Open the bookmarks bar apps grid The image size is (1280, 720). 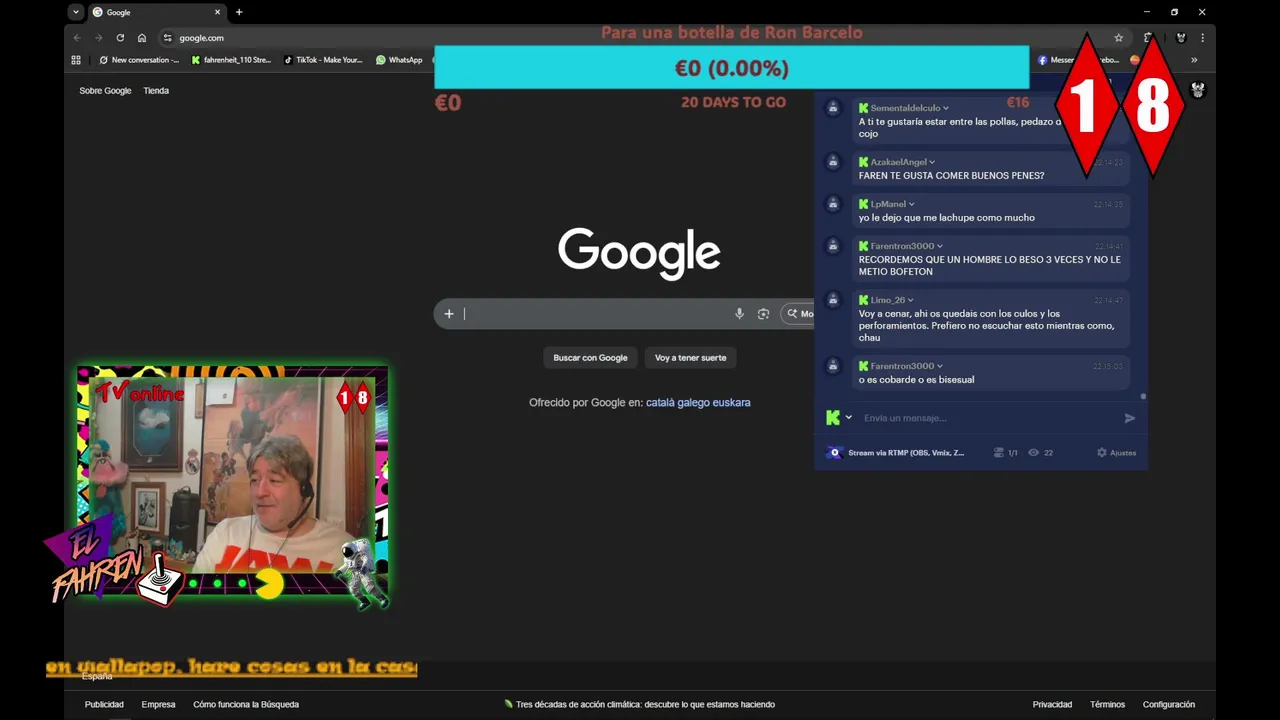76,60
